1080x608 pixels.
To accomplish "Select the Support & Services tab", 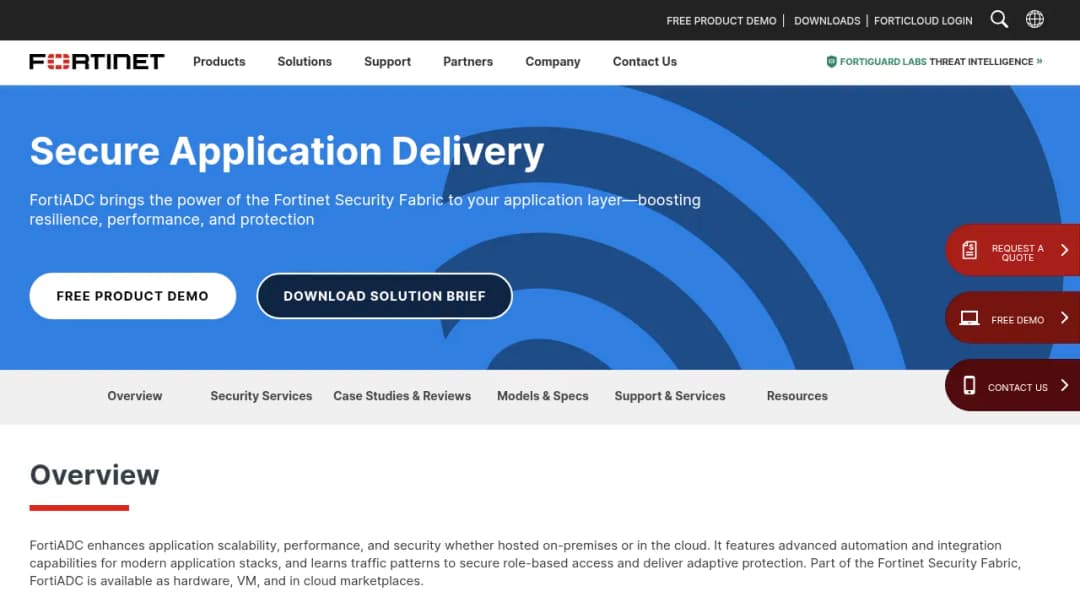I will [x=669, y=396].
